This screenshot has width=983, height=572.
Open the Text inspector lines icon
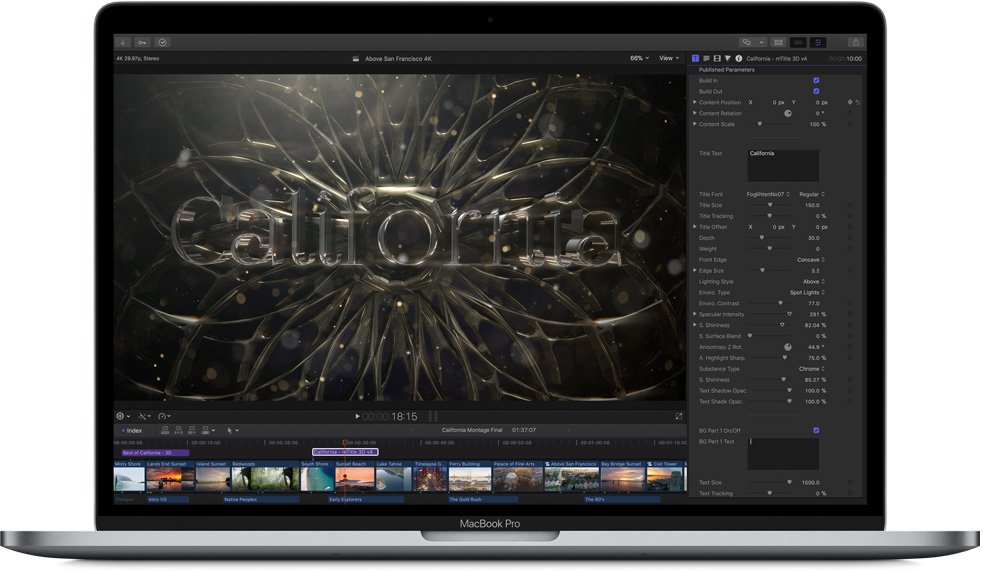click(x=706, y=58)
